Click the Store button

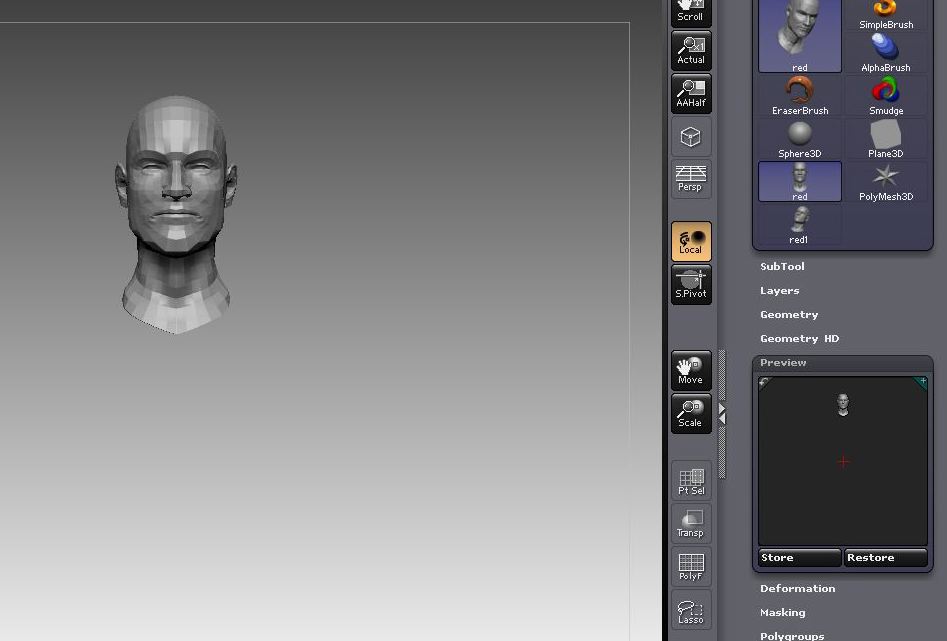tap(800, 558)
